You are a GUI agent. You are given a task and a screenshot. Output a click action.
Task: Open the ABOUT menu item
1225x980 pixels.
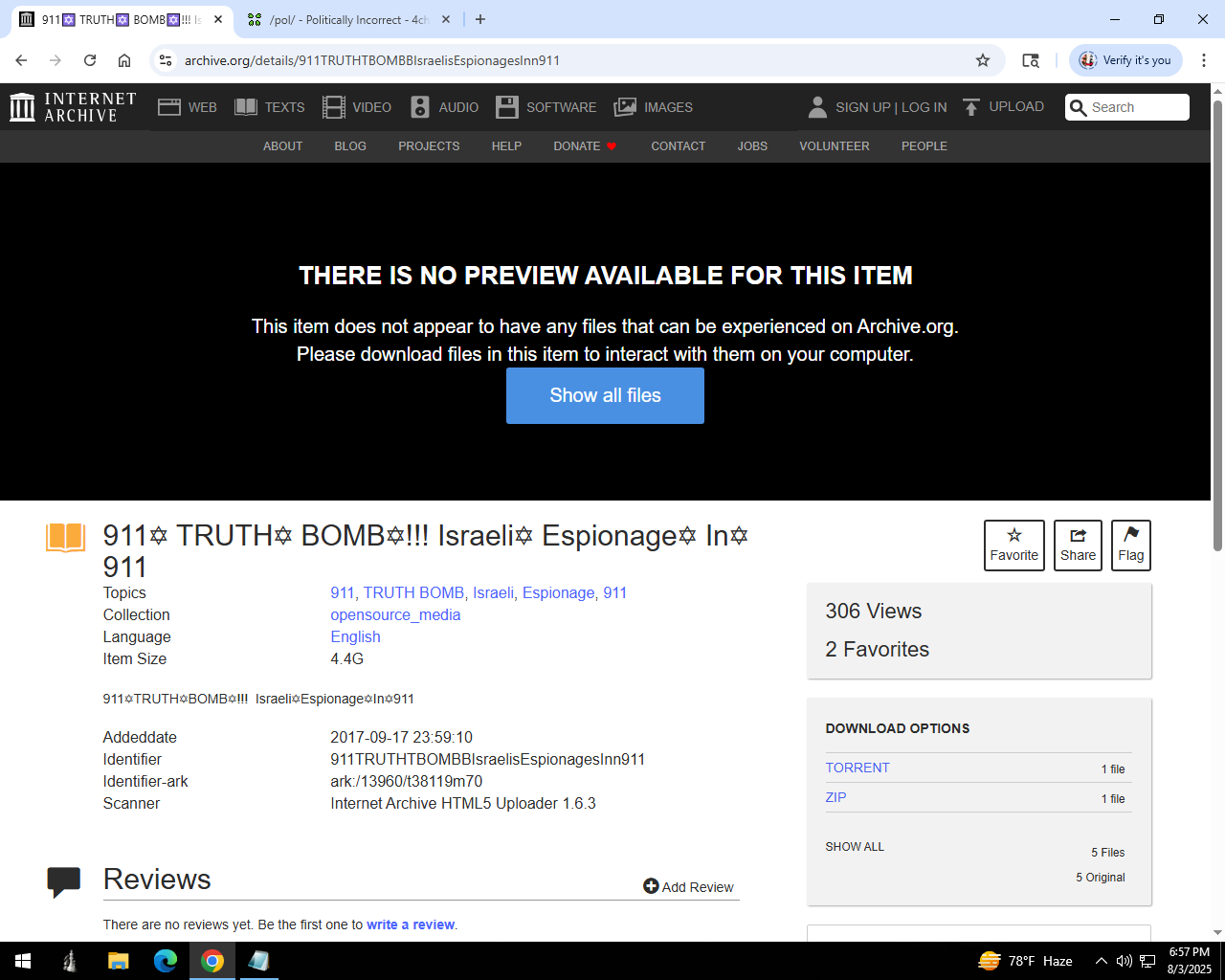coord(282,146)
